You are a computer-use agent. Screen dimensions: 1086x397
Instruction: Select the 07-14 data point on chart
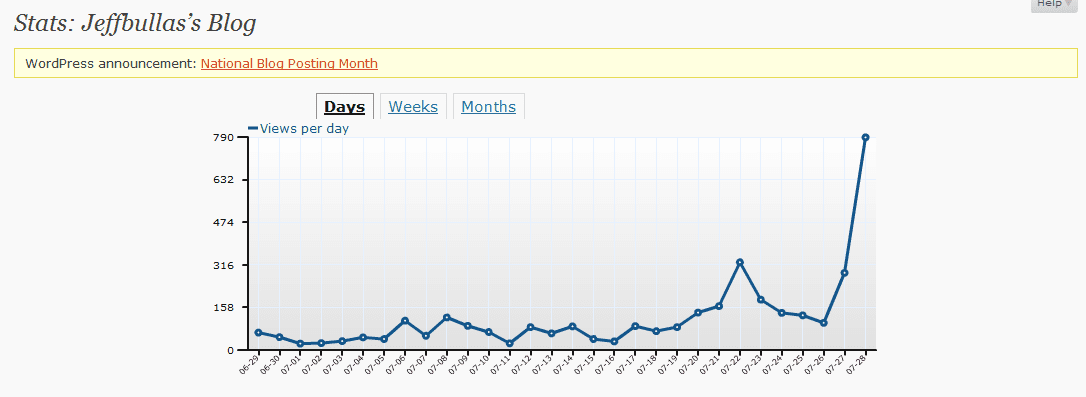[572, 326]
